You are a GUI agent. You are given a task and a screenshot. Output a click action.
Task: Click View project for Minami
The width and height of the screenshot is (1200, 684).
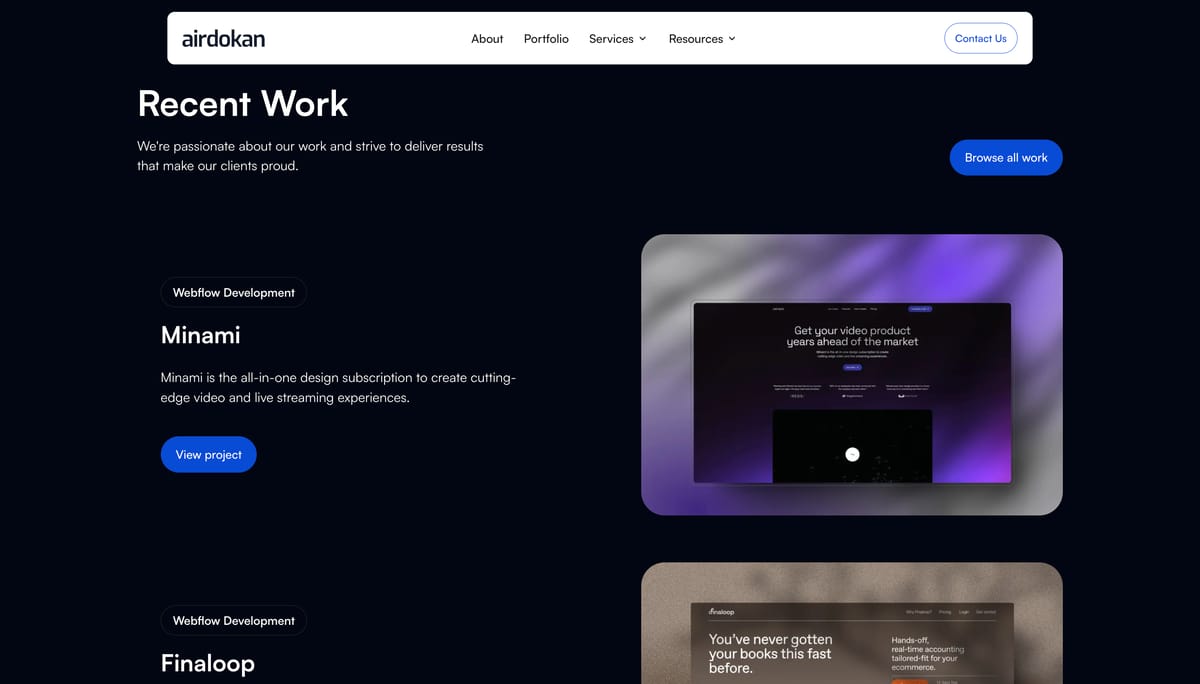tap(208, 454)
